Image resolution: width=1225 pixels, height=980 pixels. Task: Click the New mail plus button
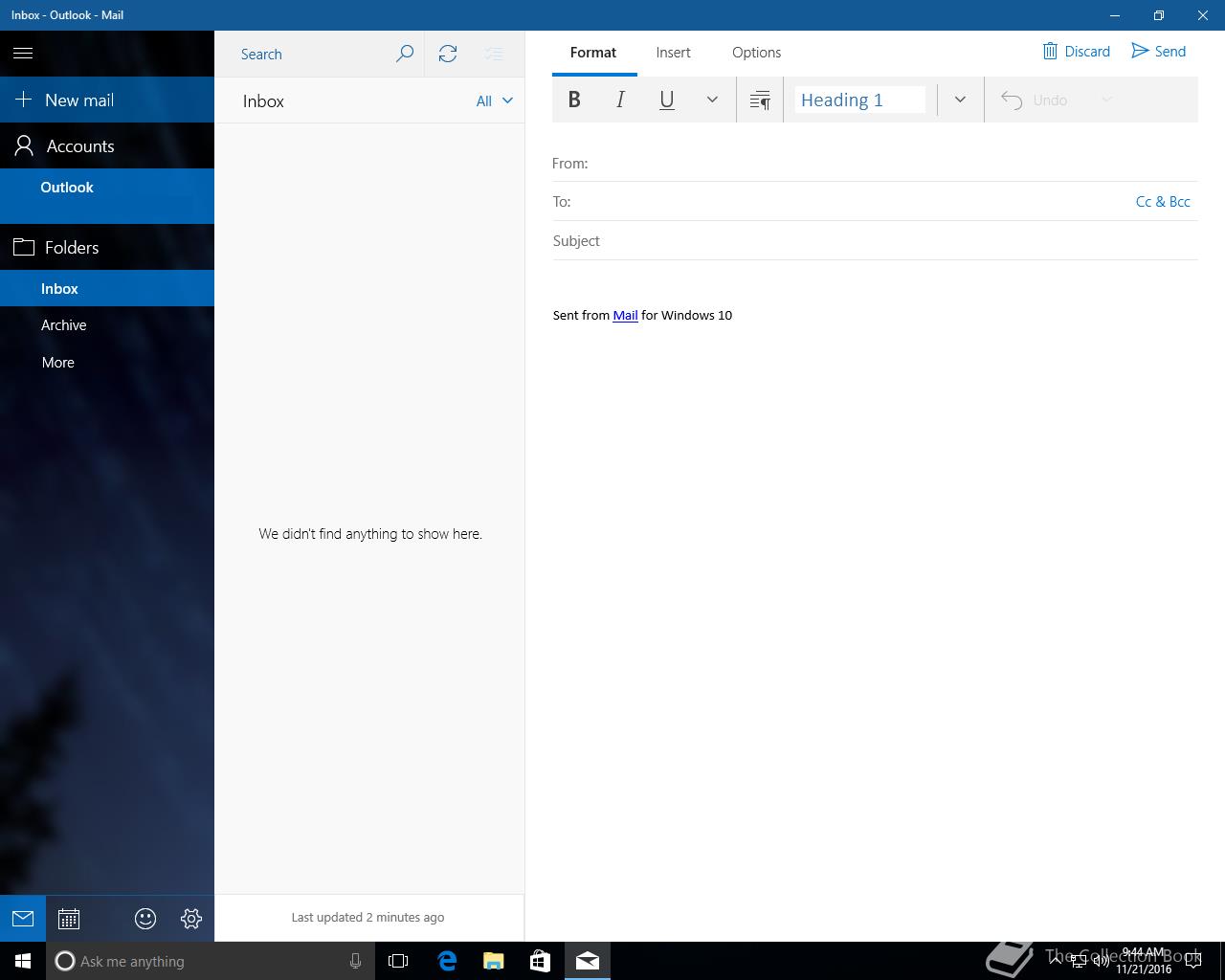[x=107, y=100]
